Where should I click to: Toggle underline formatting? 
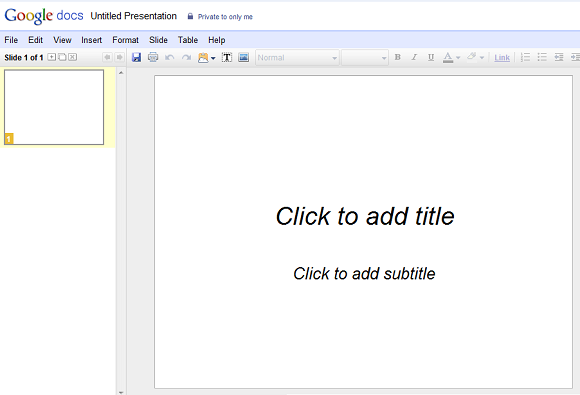point(431,57)
